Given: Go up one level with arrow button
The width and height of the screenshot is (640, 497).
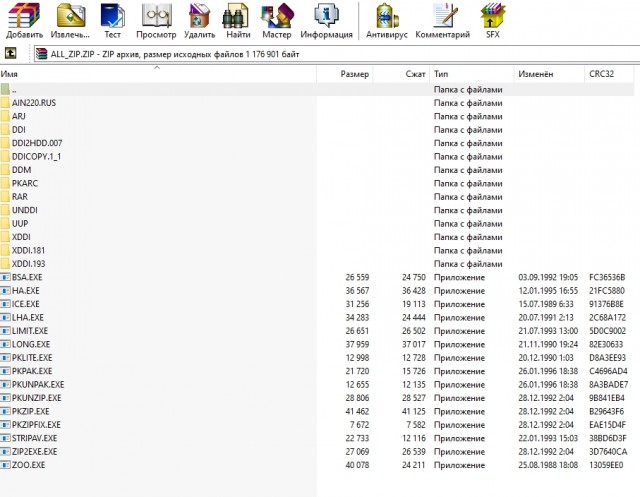Looking at the screenshot, I should [x=10, y=53].
